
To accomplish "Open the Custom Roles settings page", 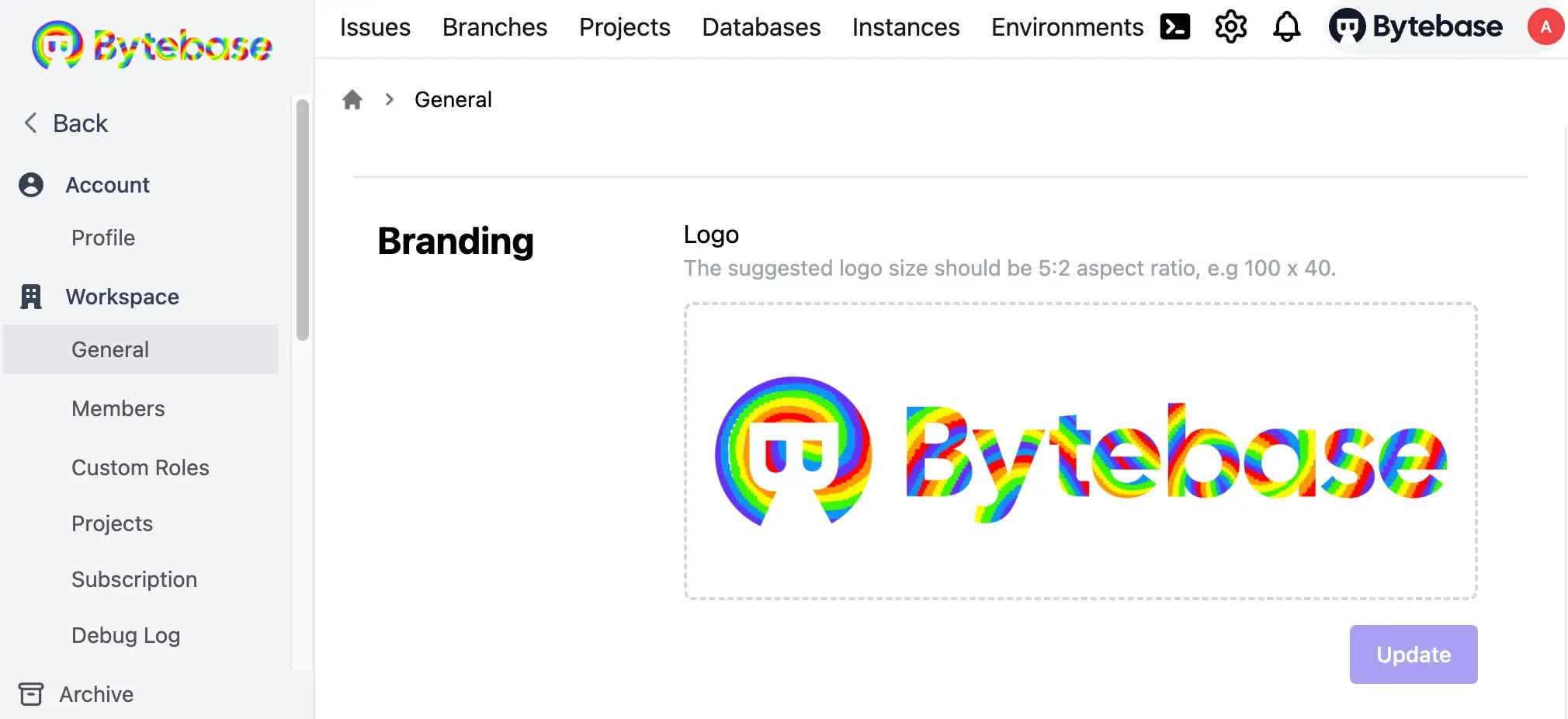I will click(x=140, y=467).
